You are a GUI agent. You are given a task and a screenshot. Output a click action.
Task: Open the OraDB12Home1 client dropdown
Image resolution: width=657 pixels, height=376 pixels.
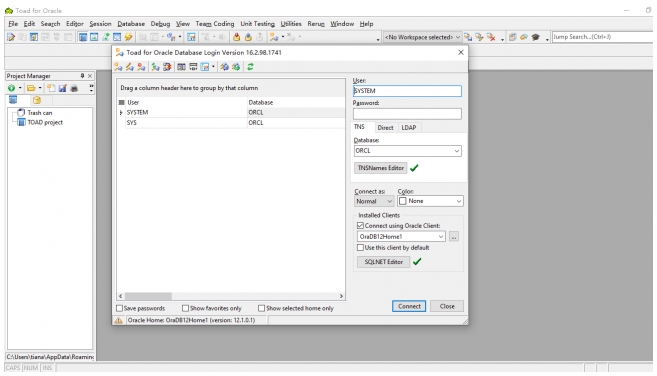[441, 236]
